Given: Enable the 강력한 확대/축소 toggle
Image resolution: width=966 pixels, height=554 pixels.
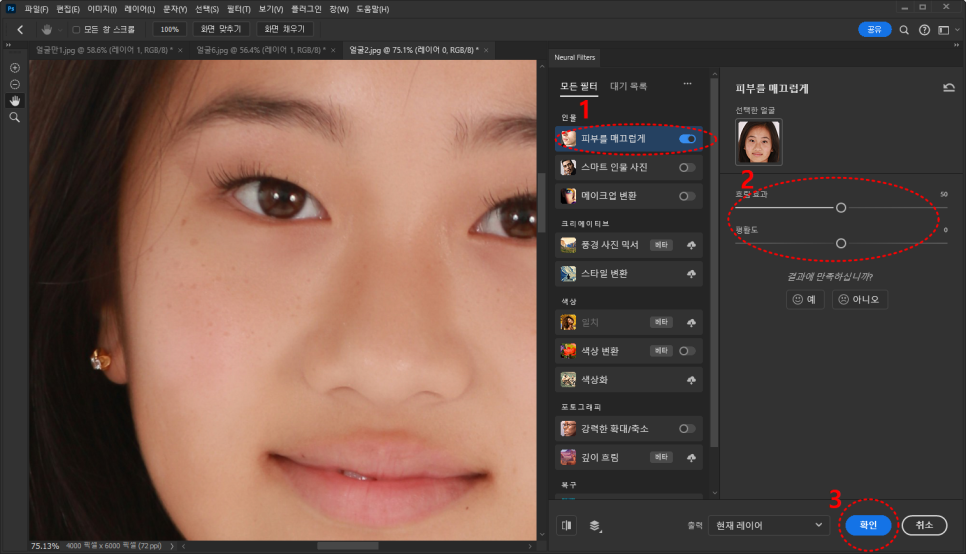Looking at the screenshot, I should (x=687, y=428).
